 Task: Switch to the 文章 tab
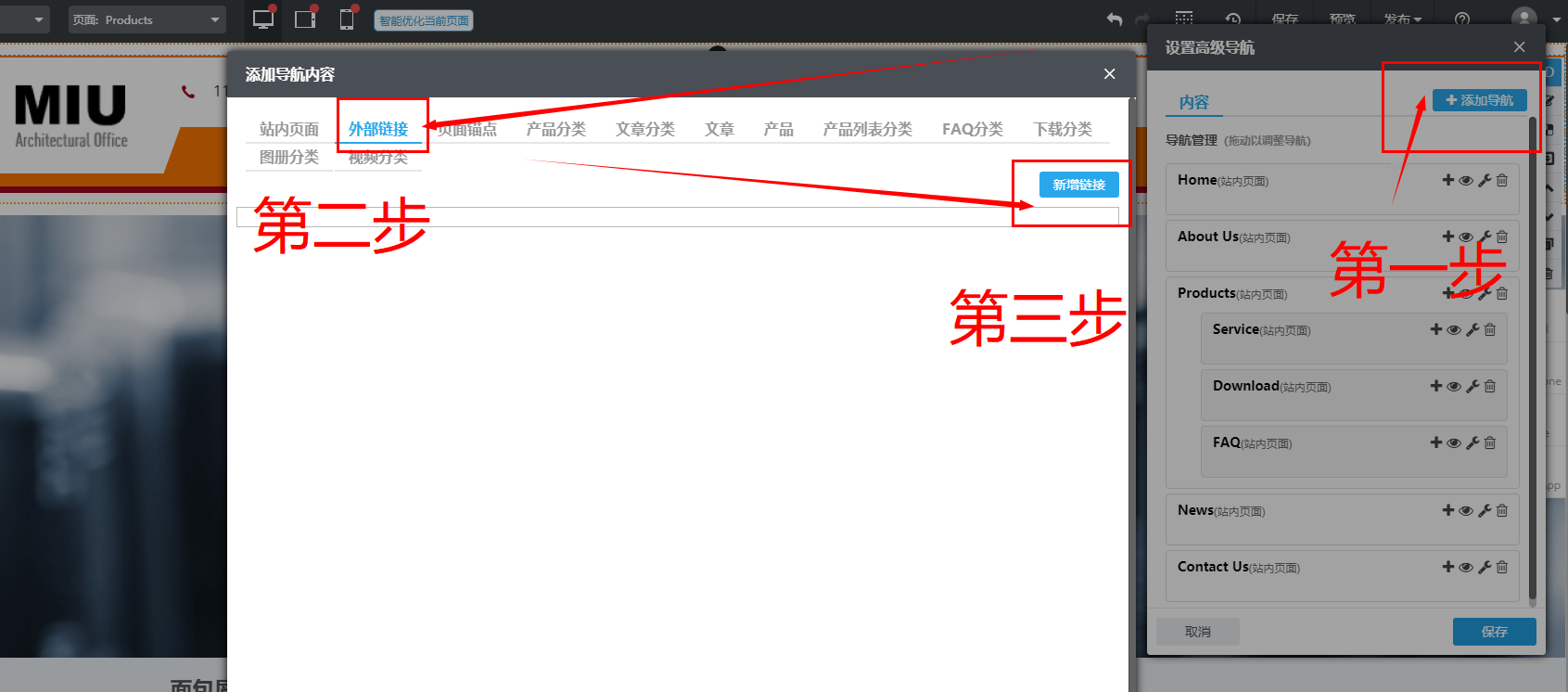(720, 129)
